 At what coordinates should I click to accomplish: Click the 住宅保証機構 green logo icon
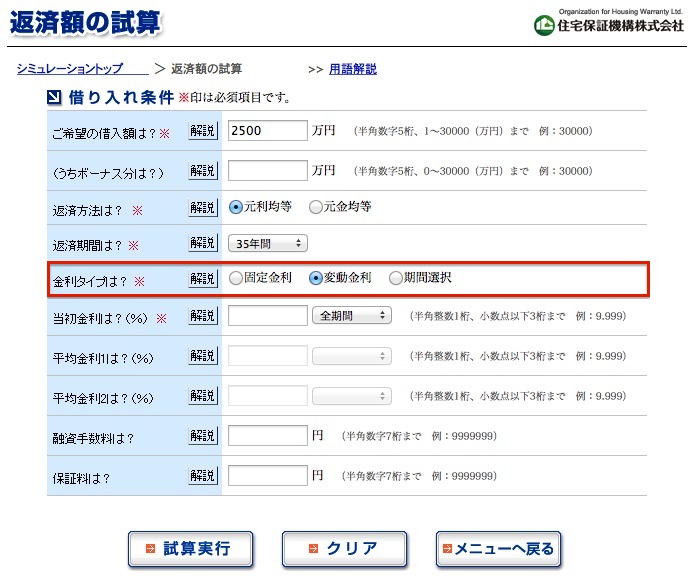544,25
